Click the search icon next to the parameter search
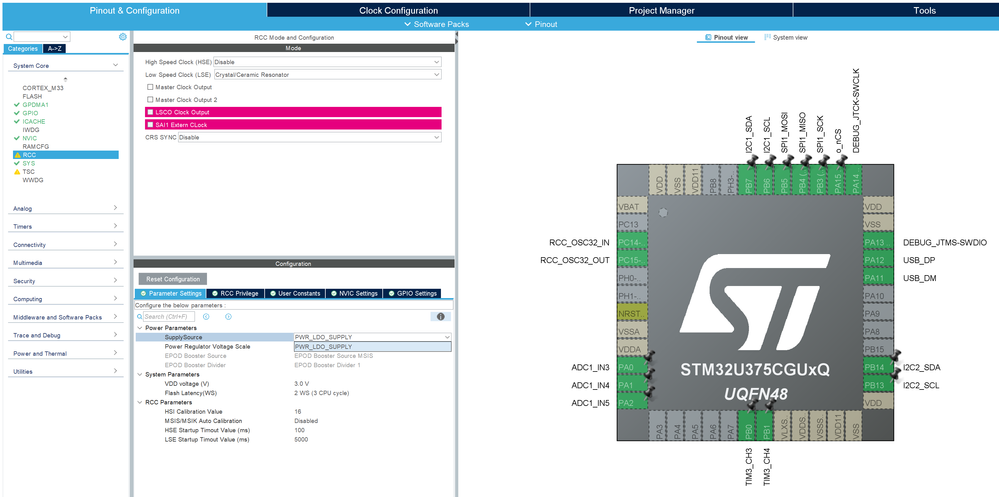 140,317
